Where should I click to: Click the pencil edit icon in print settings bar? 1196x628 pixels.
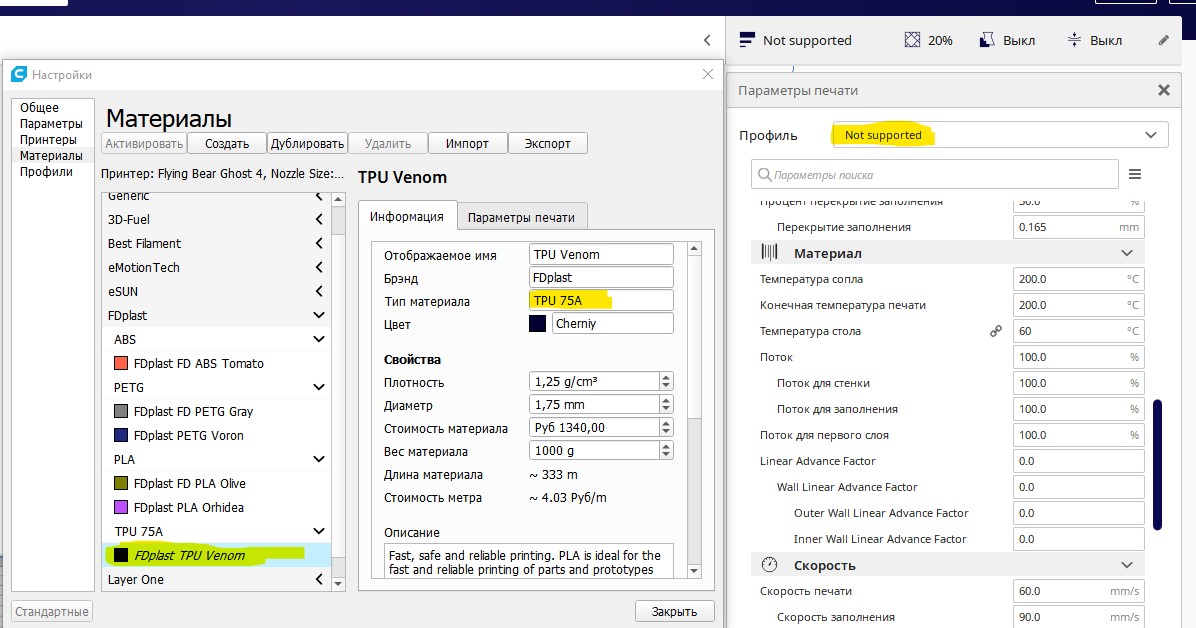(x=1163, y=40)
